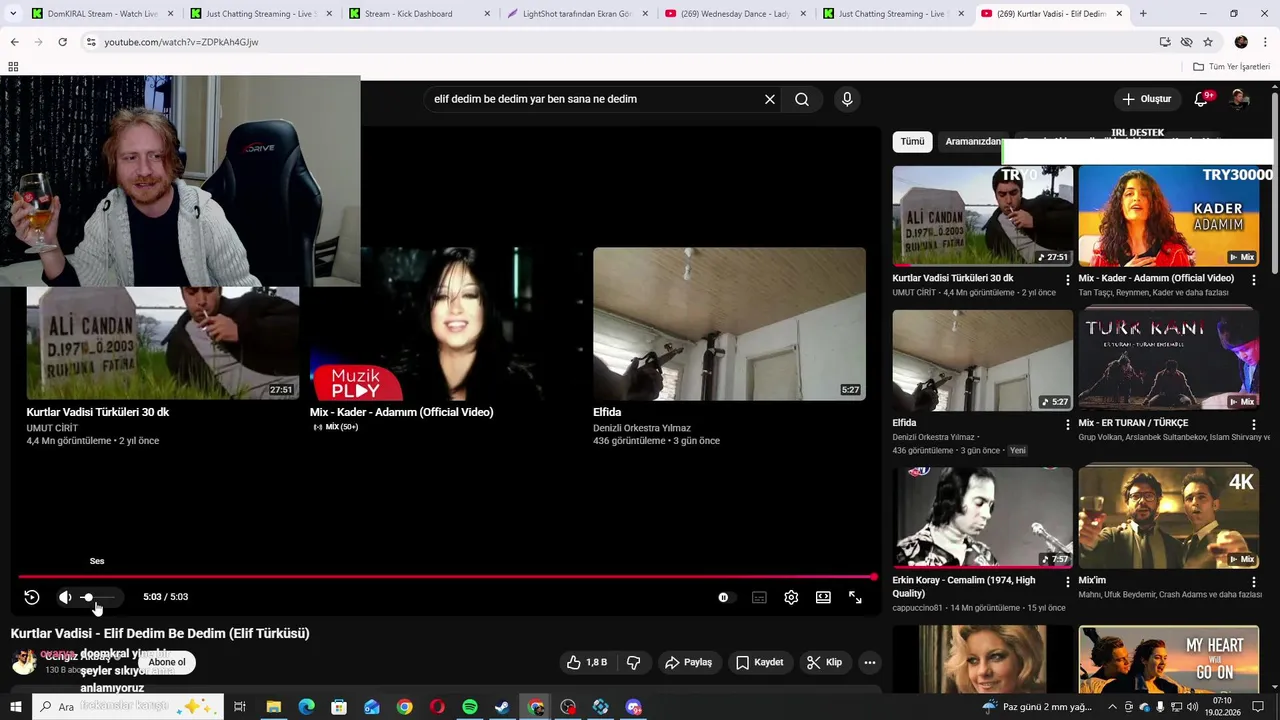
Task: Click the red video progress bar
Action: 447,577
